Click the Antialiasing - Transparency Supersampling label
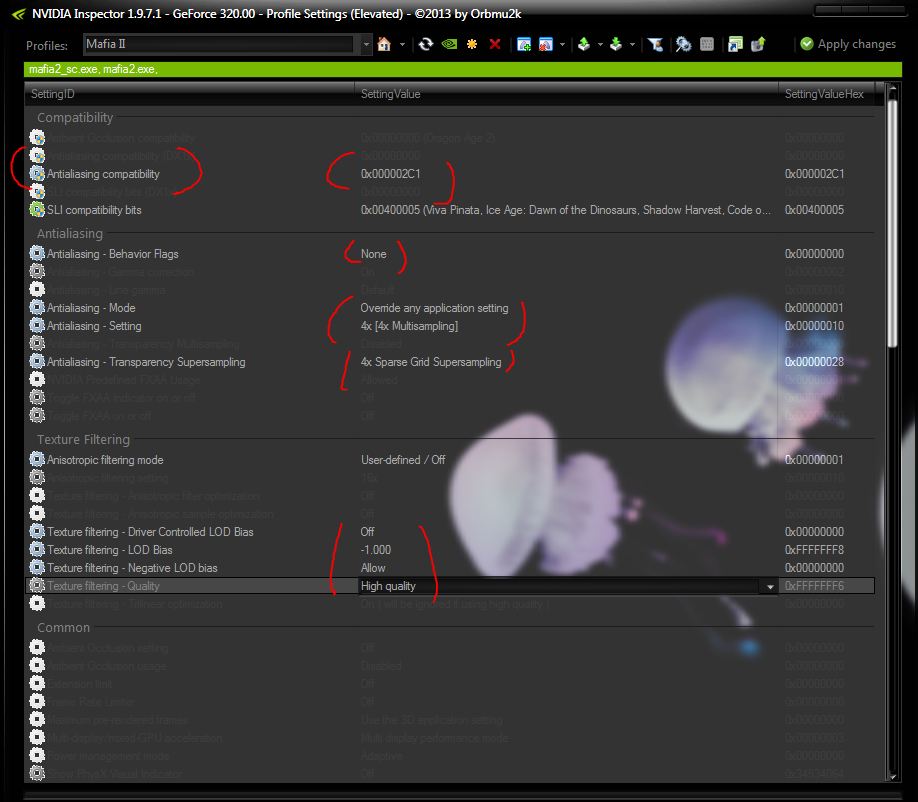918x802 pixels. pos(146,362)
